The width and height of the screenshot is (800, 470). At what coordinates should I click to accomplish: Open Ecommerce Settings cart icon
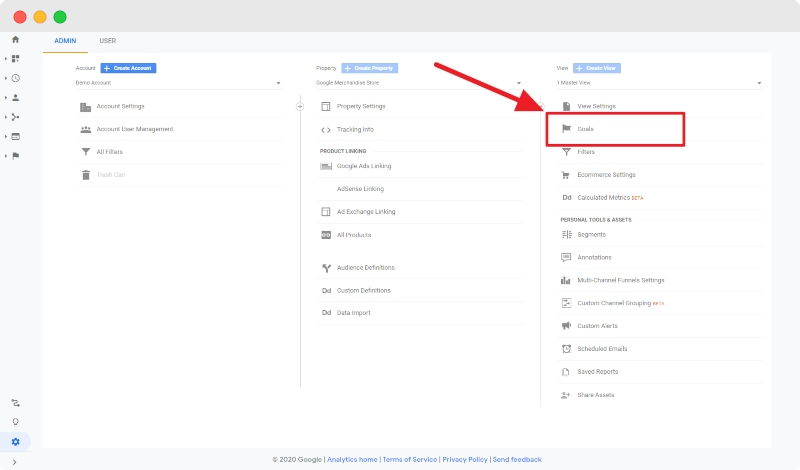coord(566,175)
